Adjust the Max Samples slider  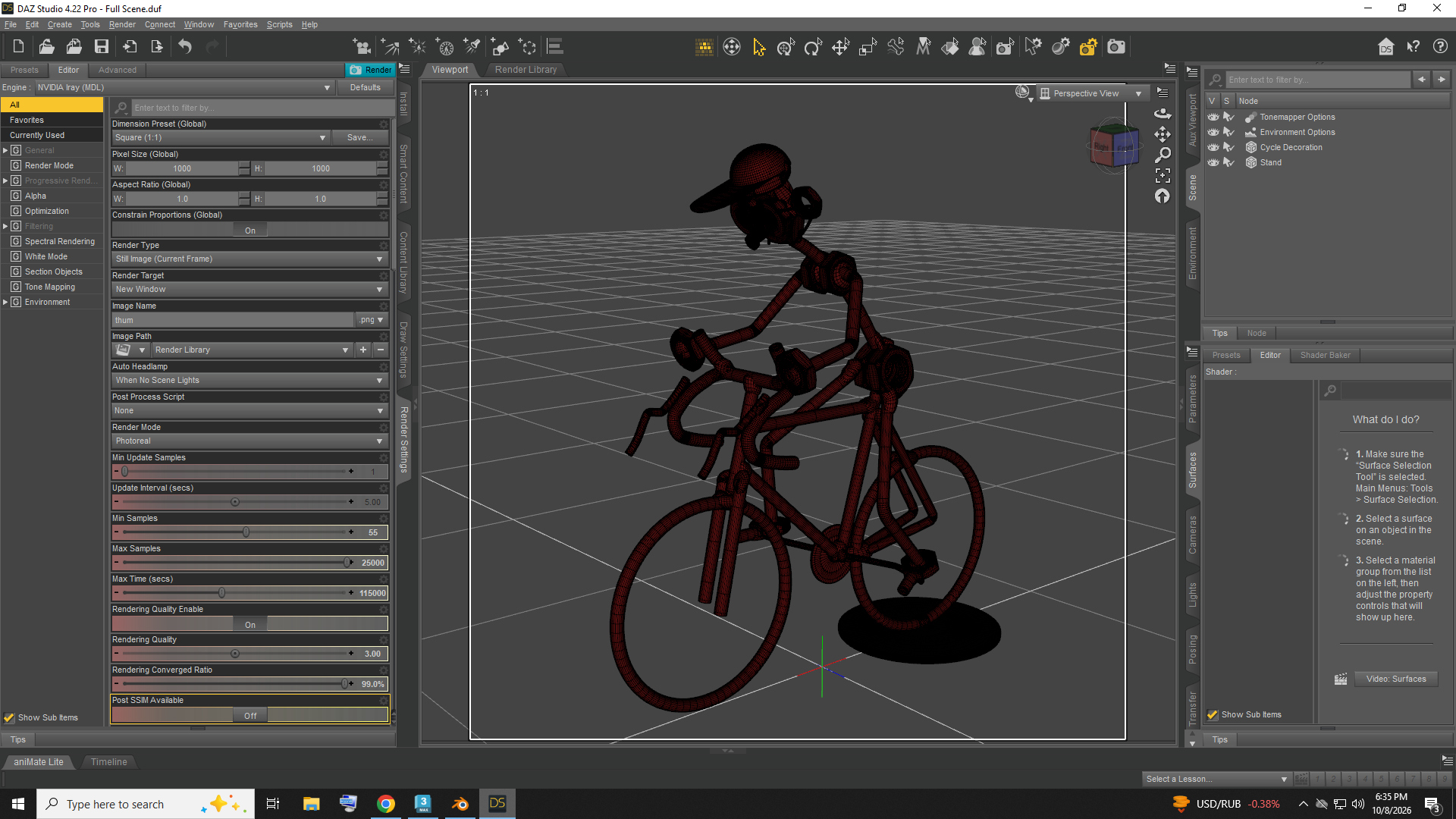235,563
